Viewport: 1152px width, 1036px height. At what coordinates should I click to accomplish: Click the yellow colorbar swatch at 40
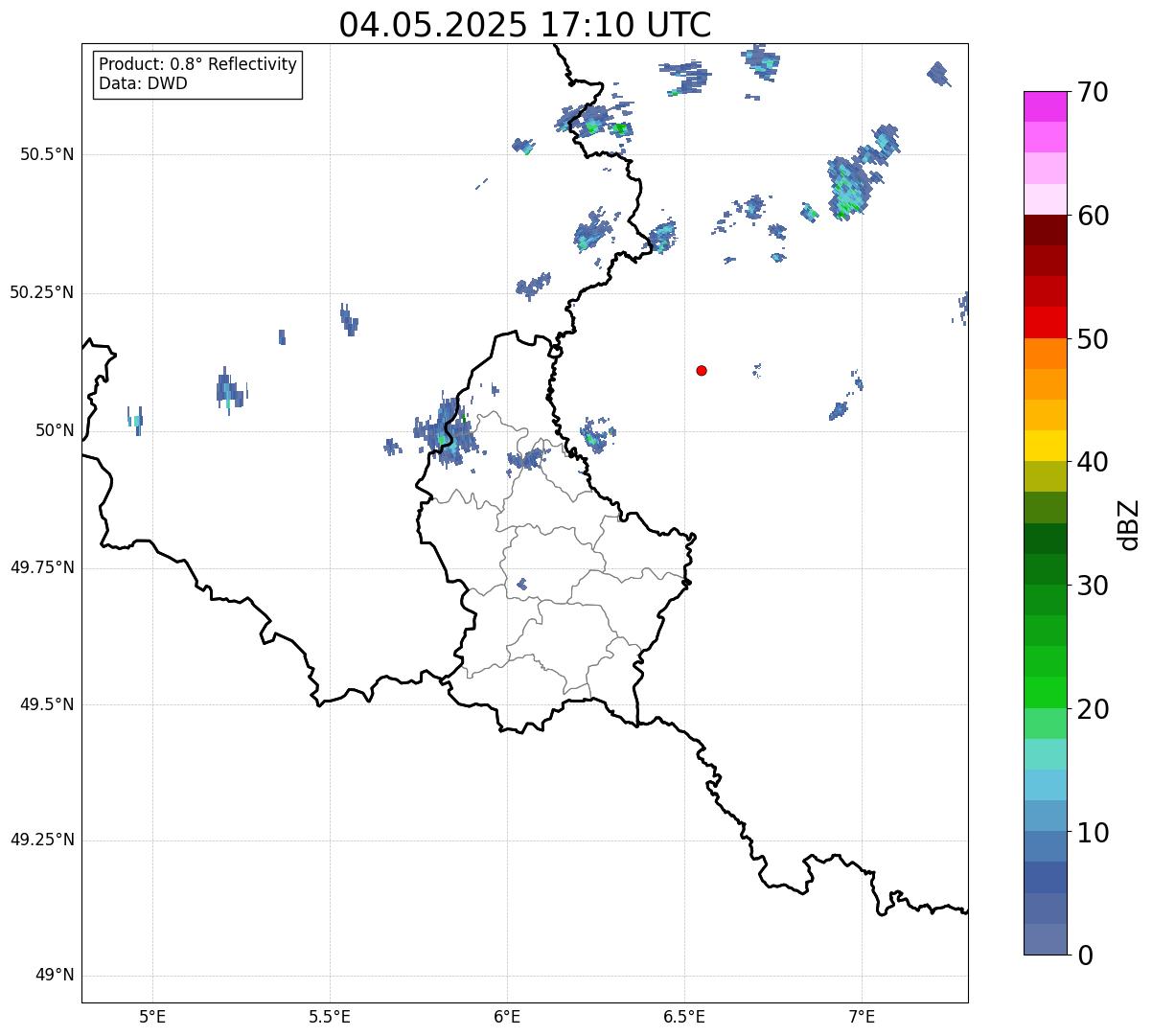(x=1045, y=446)
